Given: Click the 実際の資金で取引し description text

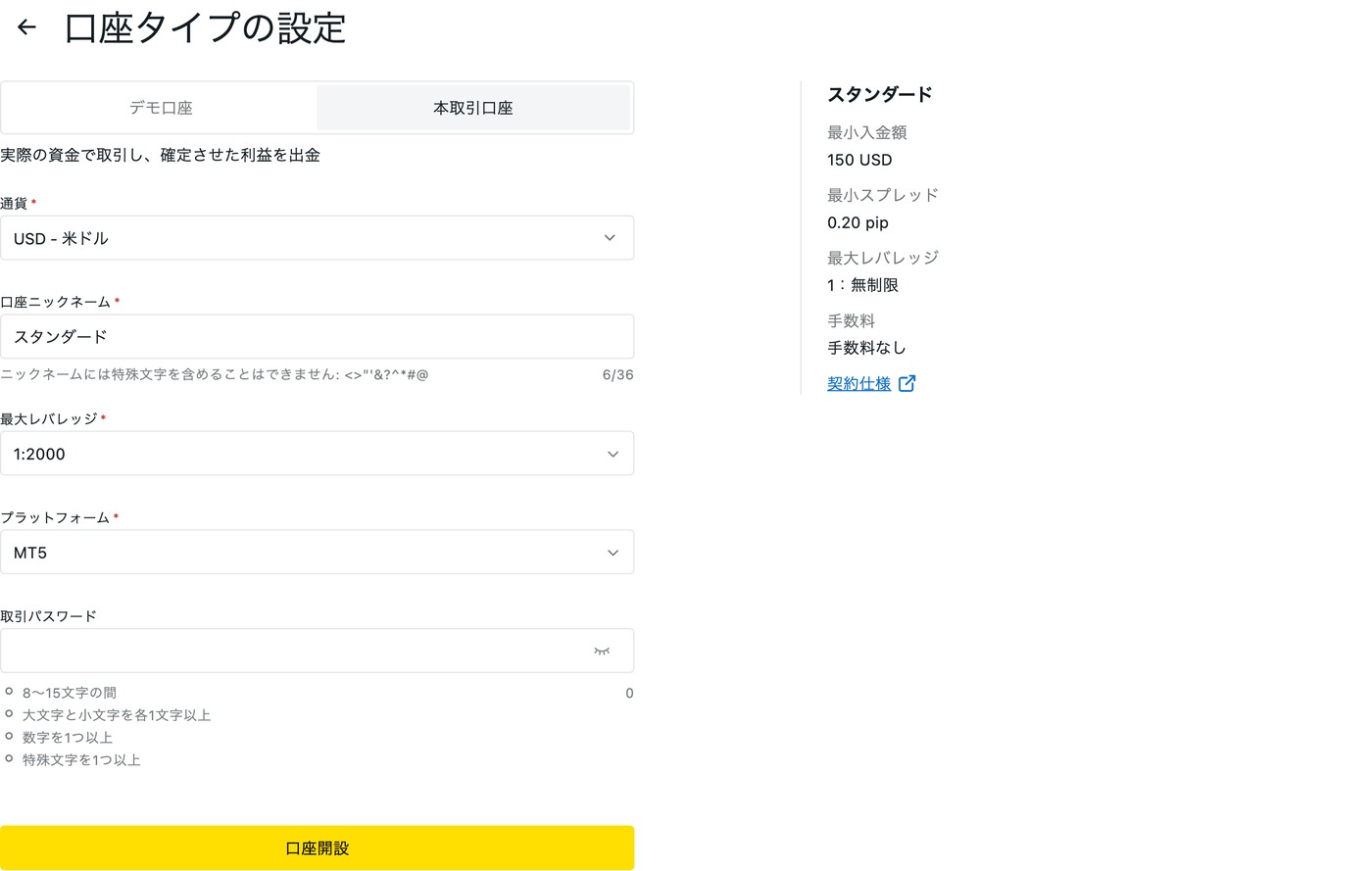Looking at the screenshot, I should coord(160,155).
